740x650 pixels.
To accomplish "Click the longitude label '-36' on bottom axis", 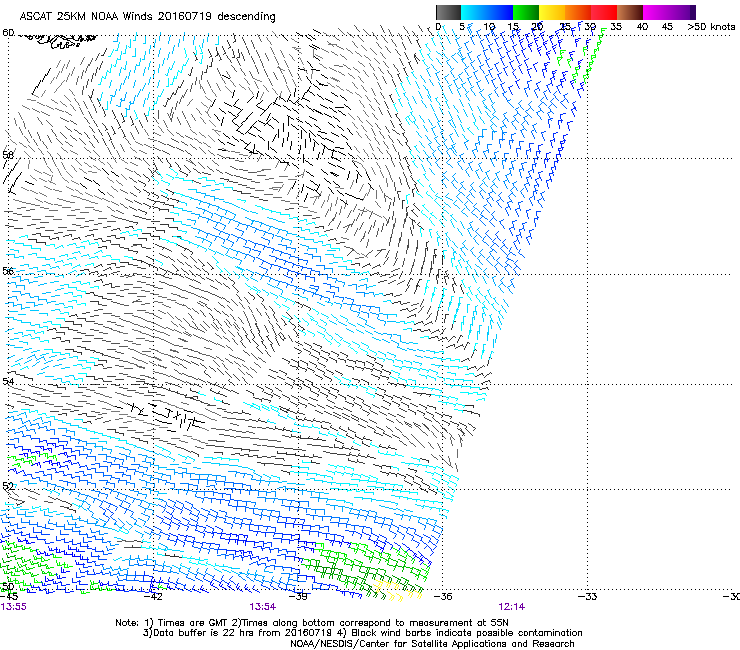I will pos(443,596).
